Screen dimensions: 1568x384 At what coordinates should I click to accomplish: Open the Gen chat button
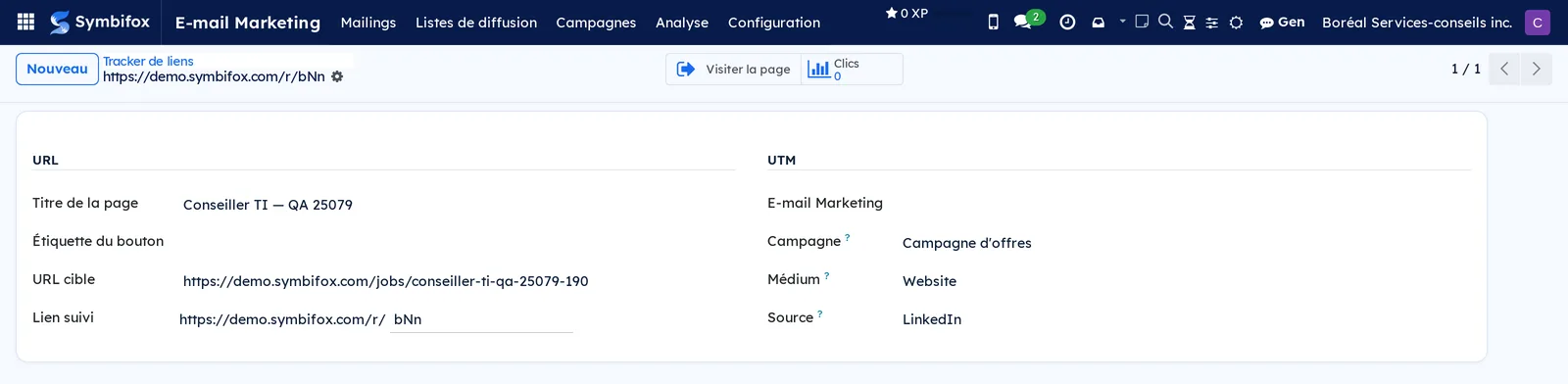pos(1282,22)
